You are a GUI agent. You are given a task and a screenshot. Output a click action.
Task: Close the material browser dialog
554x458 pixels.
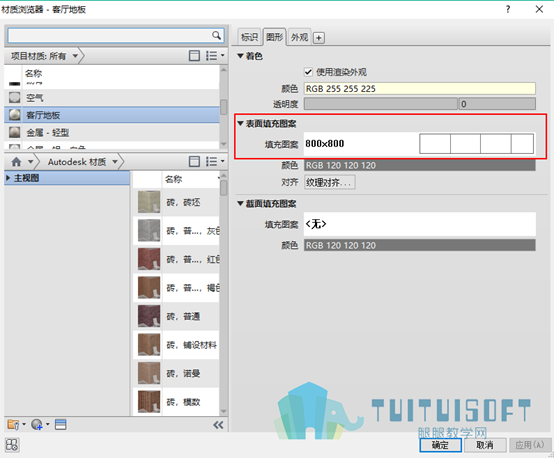[x=539, y=9]
